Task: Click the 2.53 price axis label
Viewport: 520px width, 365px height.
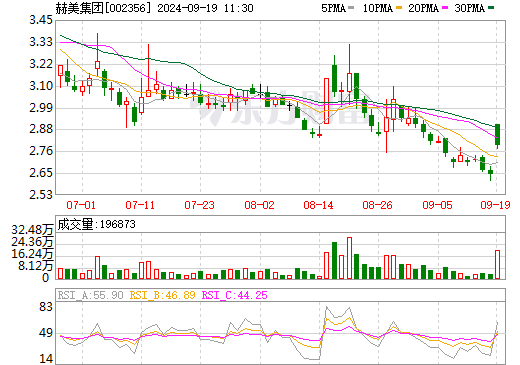Action: pyautogui.click(x=41, y=194)
